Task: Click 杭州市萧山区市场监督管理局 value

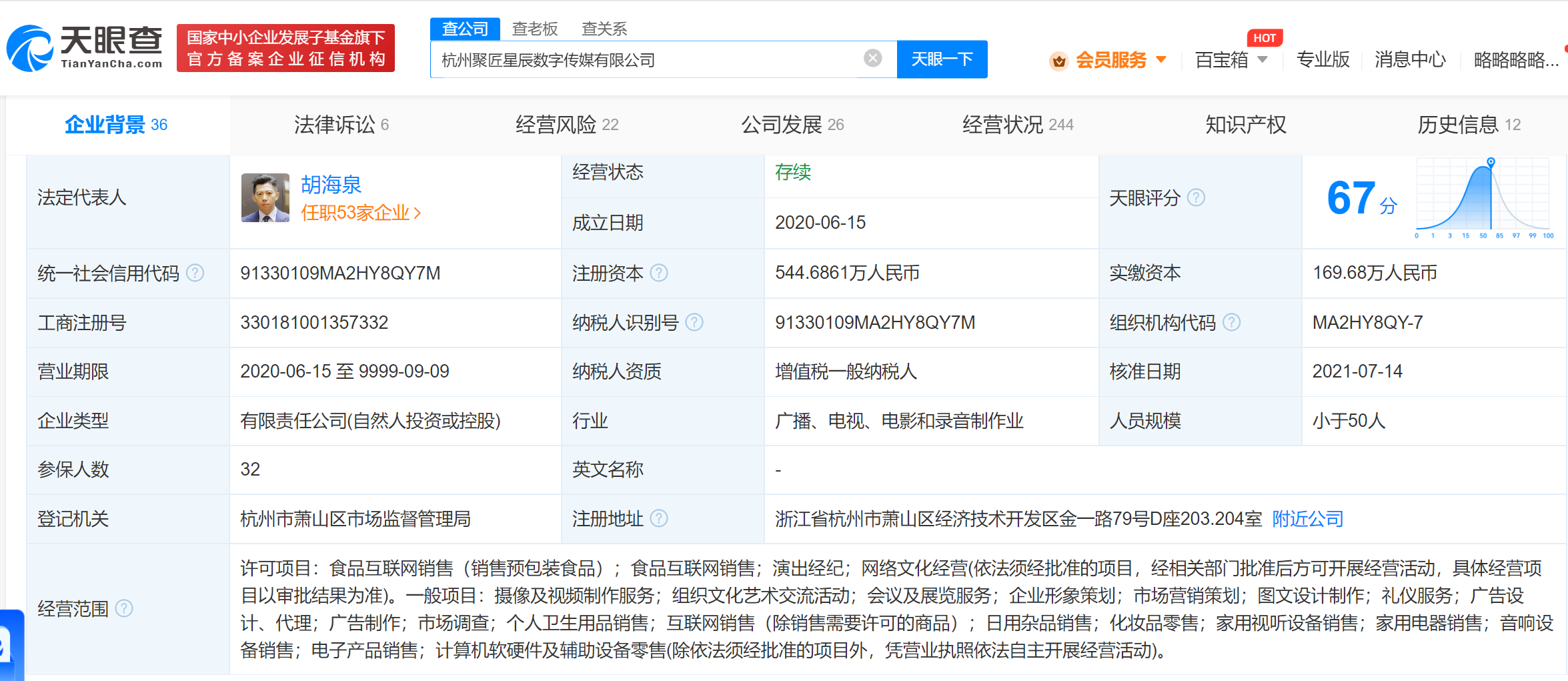Action: click(355, 519)
